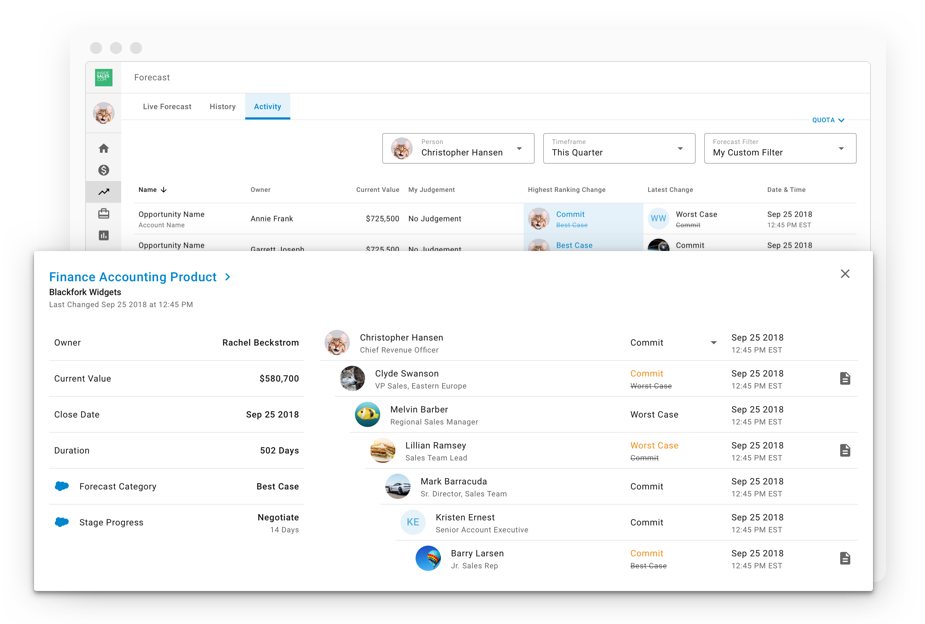The width and height of the screenshot is (925, 624).
Task: Click the InsideSales green logo icon
Action: point(104,77)
